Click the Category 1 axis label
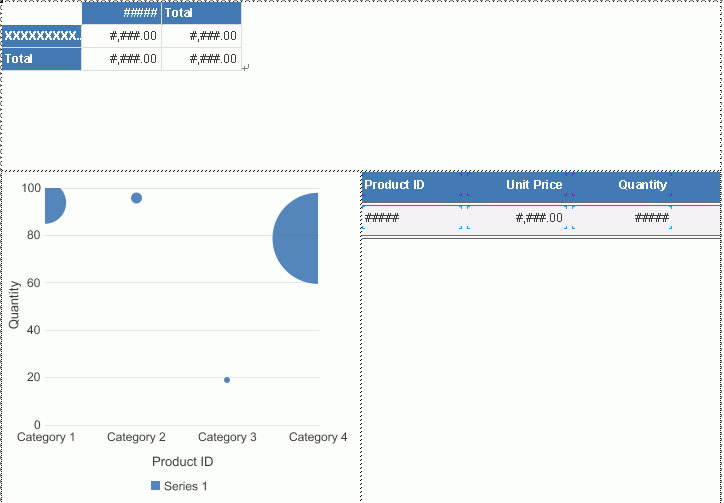Screen dimensions: 724x503 click(x=46, y=437)
